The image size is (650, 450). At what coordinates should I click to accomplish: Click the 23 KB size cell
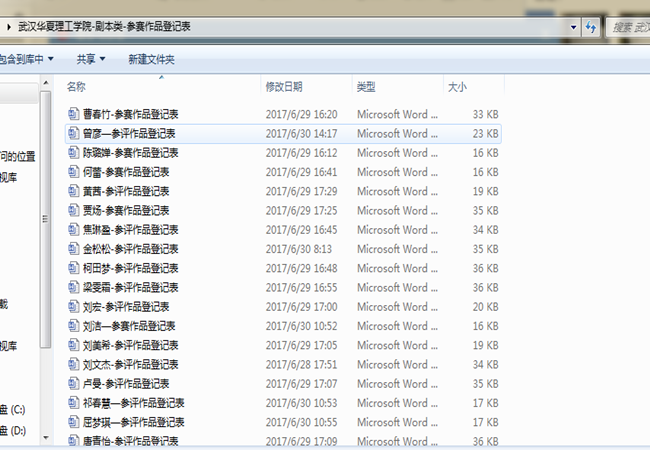(x=485, y=133)
